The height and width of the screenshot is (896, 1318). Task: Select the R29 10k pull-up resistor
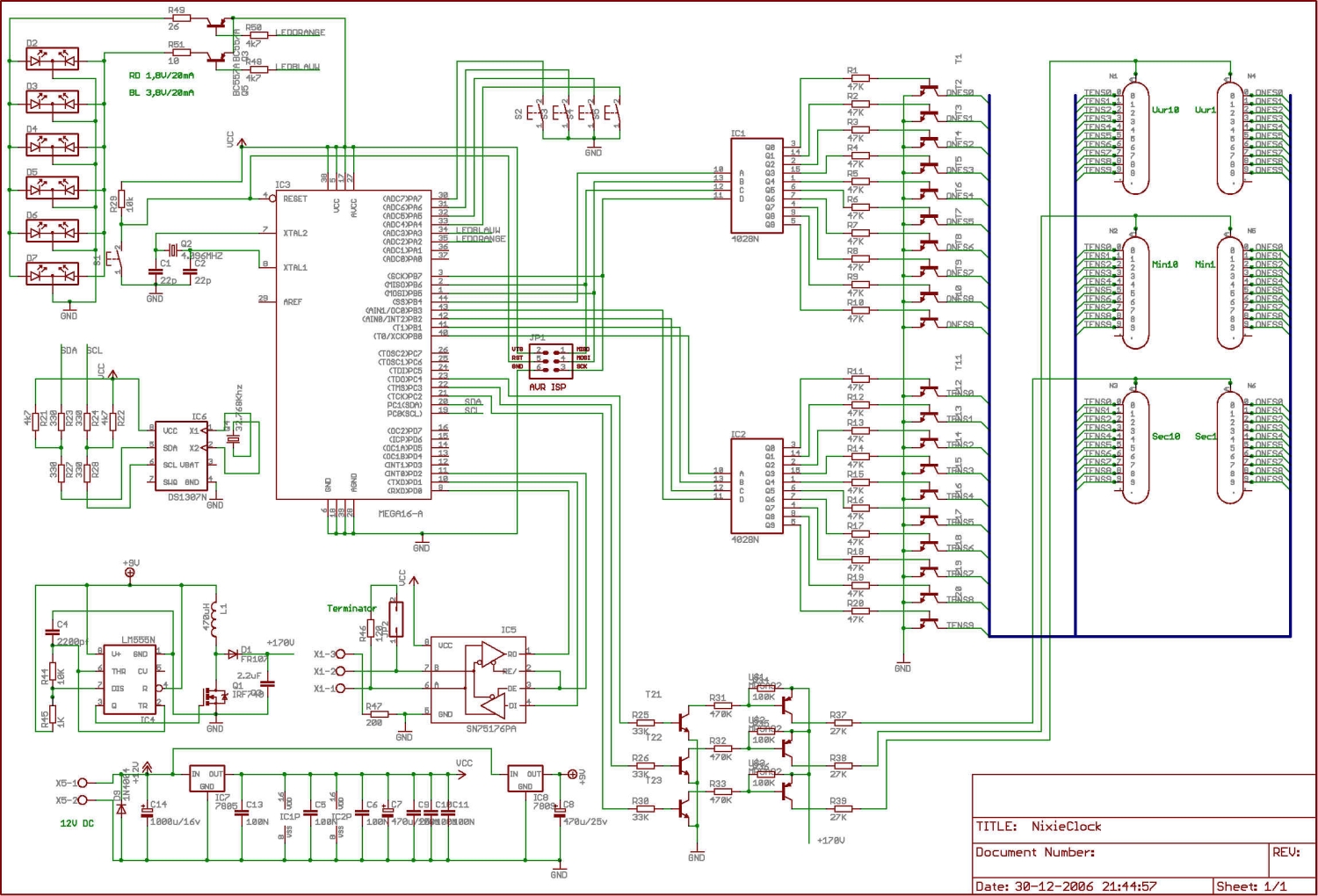point(121,202)
